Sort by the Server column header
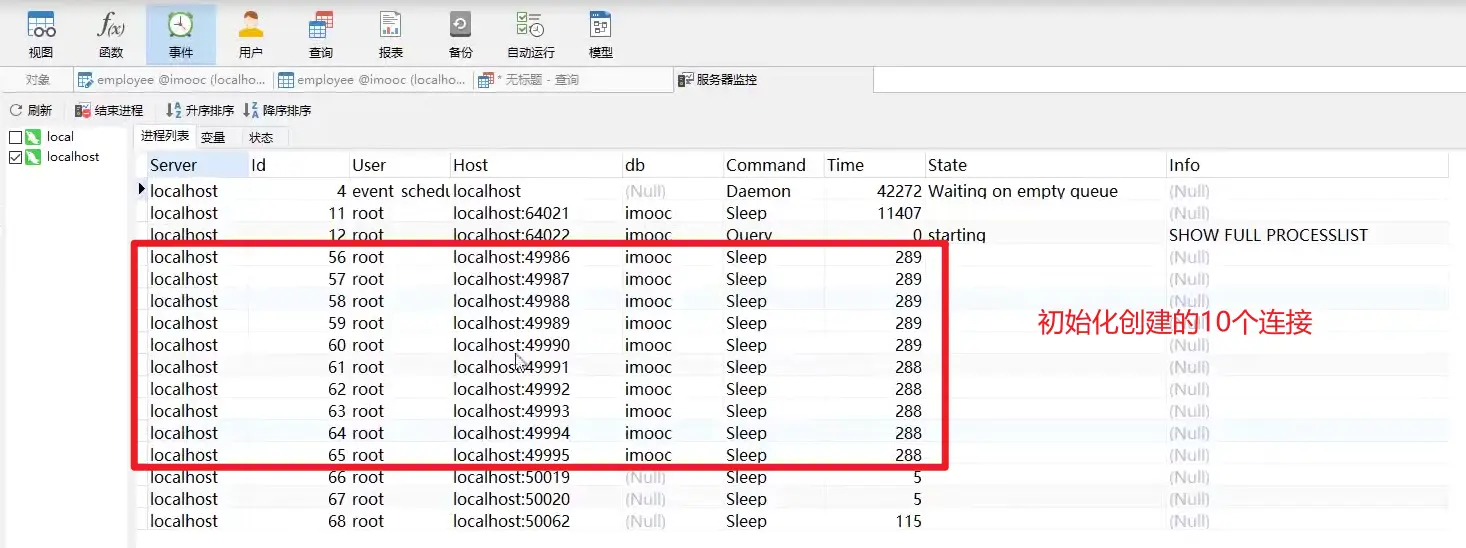 tap(198, 165)
